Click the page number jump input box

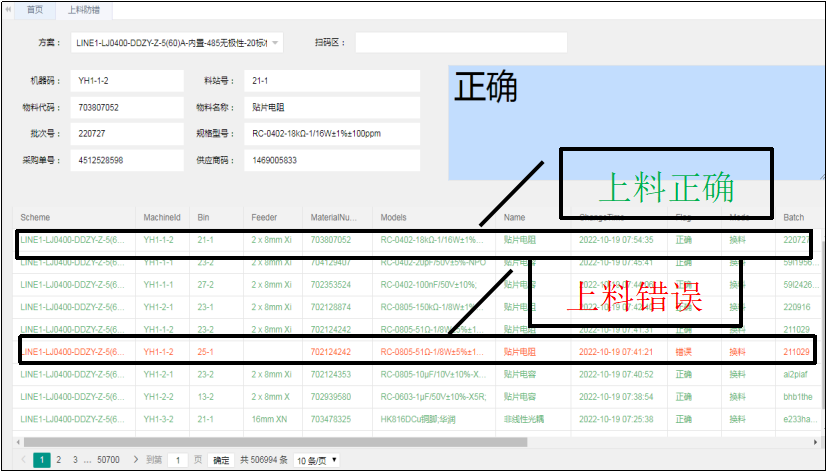177,460
